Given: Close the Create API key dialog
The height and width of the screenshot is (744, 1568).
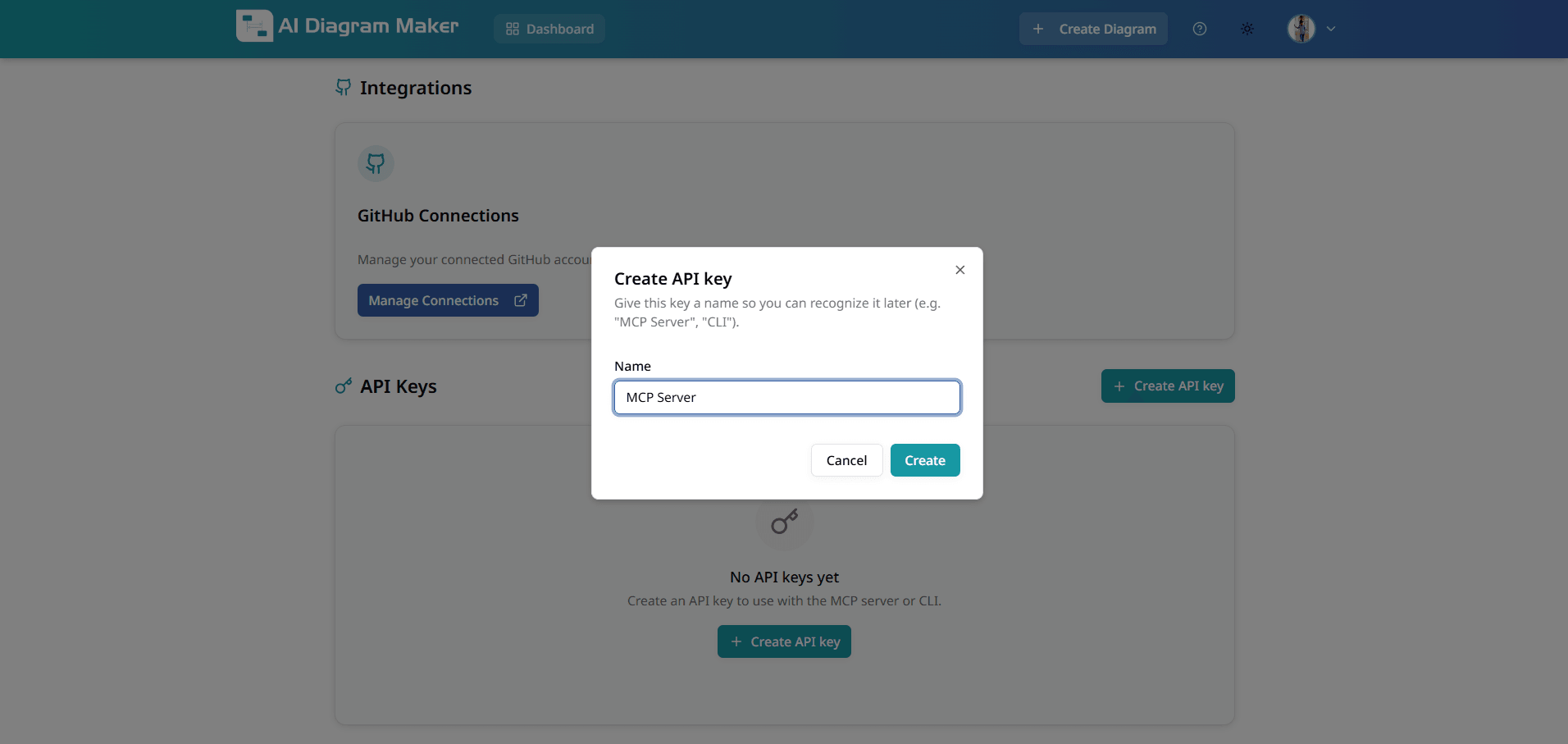Looking at the screenshot, I should (959, 269).
